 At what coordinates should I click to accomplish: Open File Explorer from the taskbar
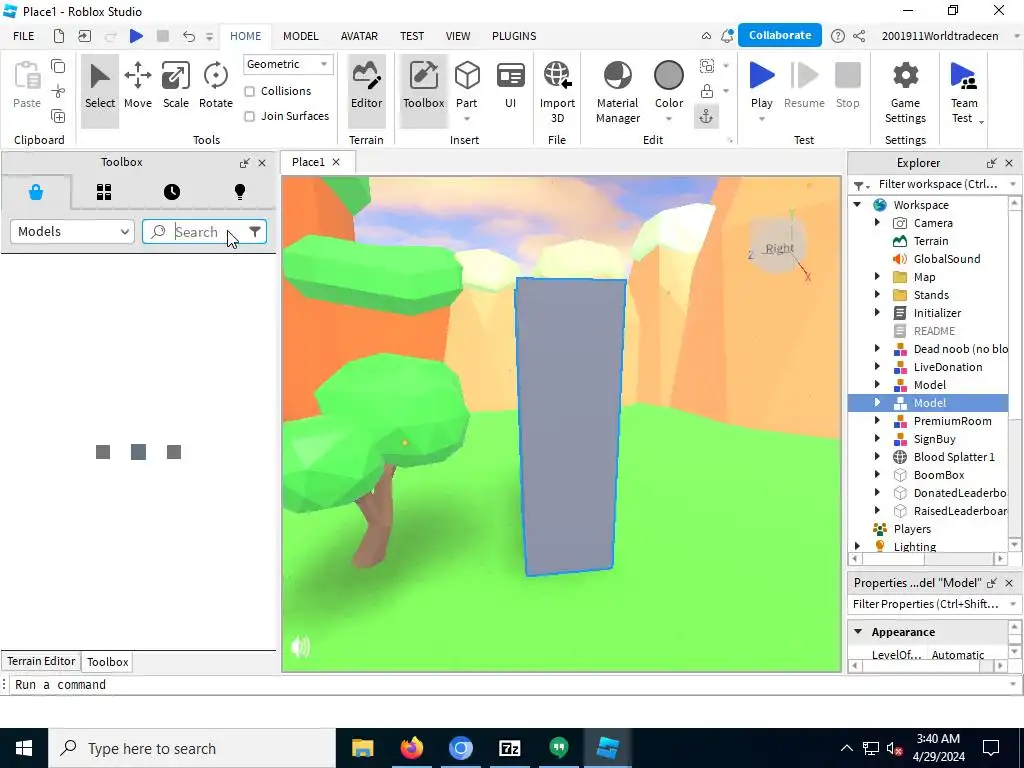pos(362,748)
